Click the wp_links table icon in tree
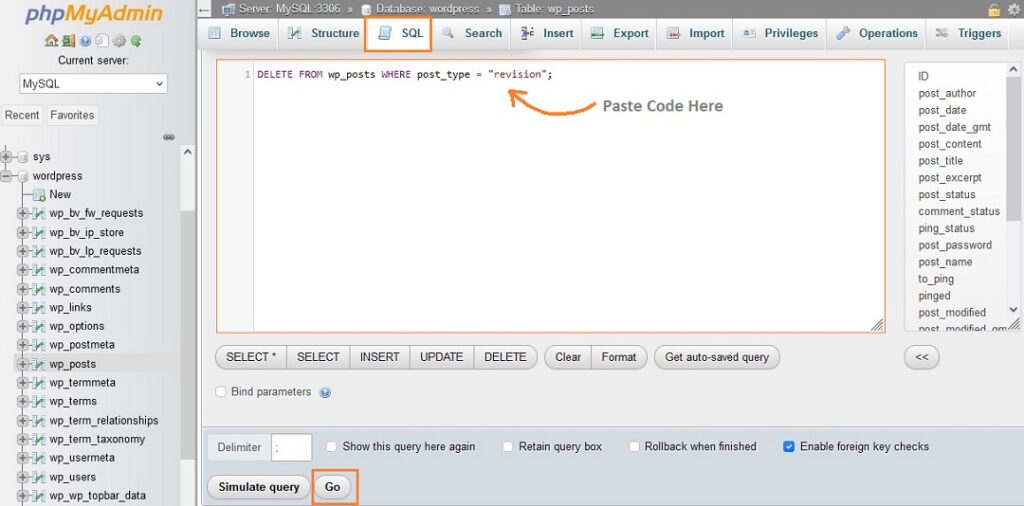The height and width of the screenshot is (506, 1024). tap(39, 307)
